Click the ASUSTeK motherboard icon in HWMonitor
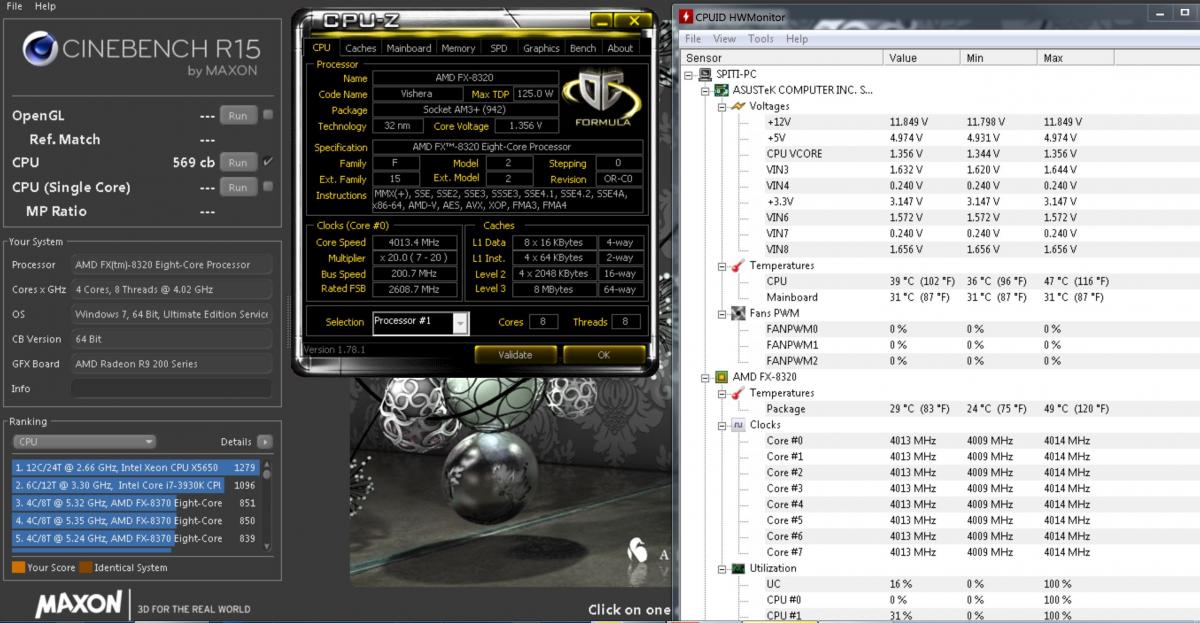 [721, 90]
